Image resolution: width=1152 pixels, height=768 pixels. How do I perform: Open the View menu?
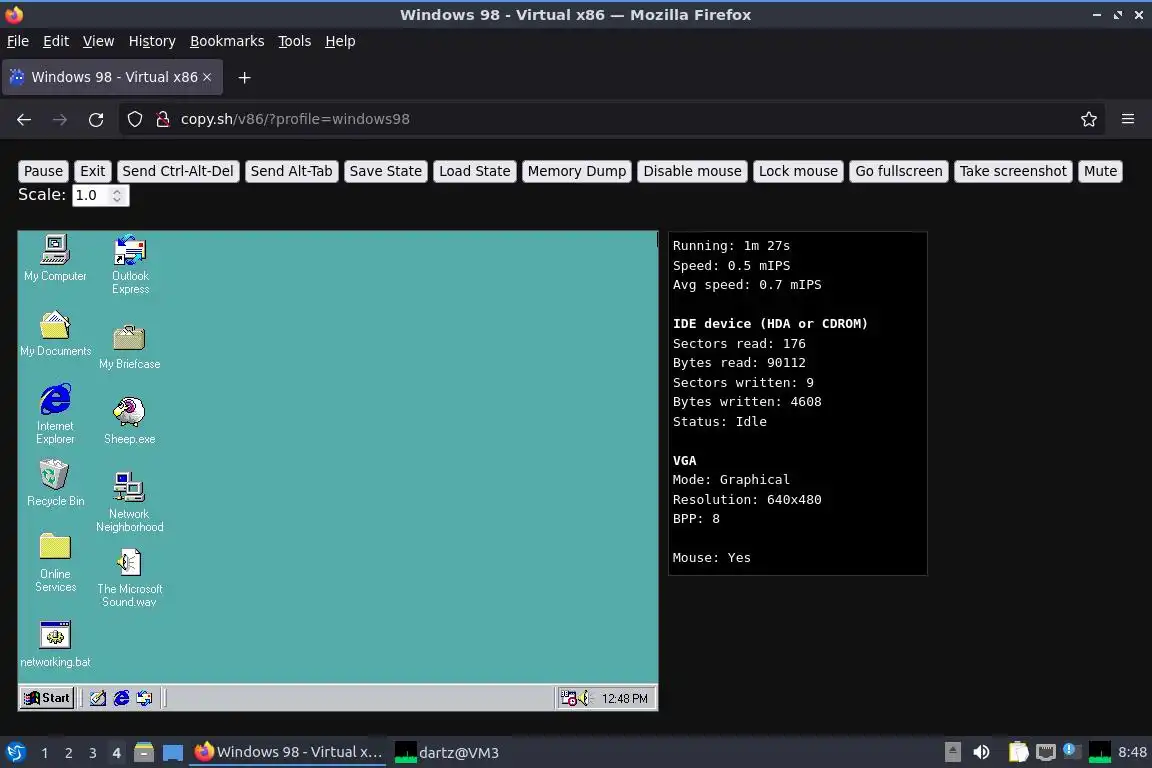pos(98,41)
